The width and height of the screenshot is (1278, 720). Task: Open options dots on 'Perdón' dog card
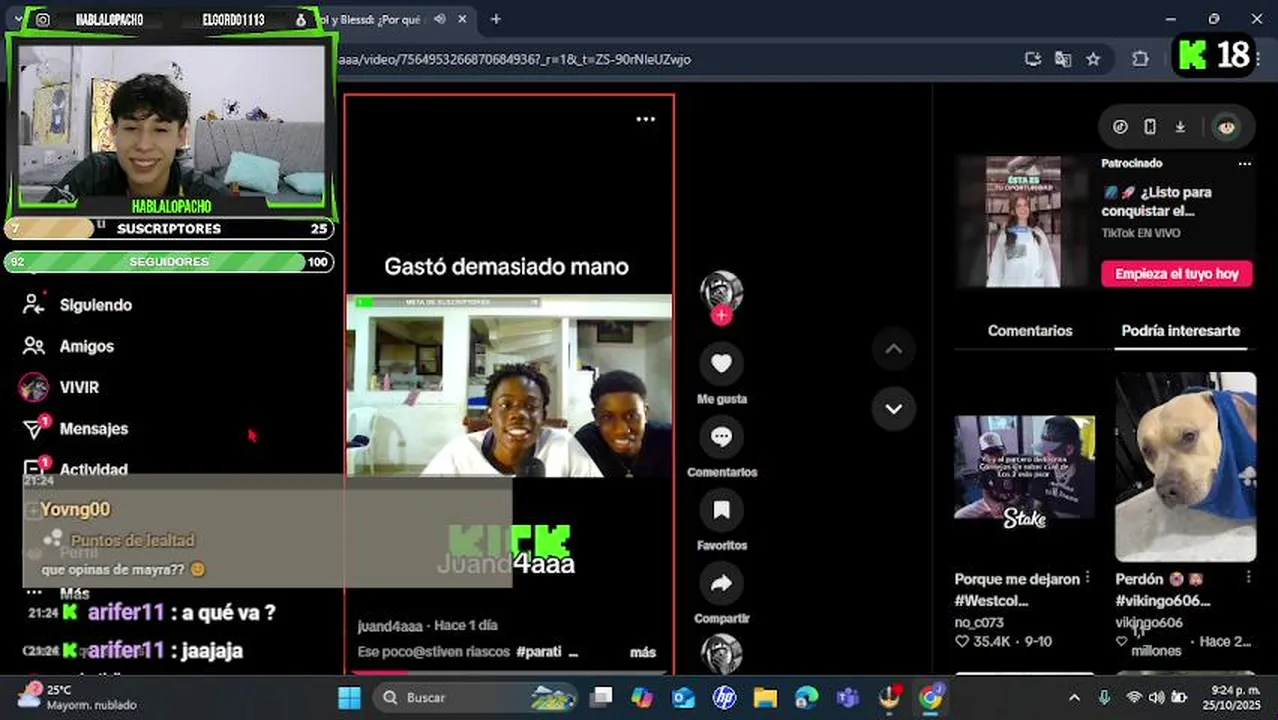(x=1248, y=578)
